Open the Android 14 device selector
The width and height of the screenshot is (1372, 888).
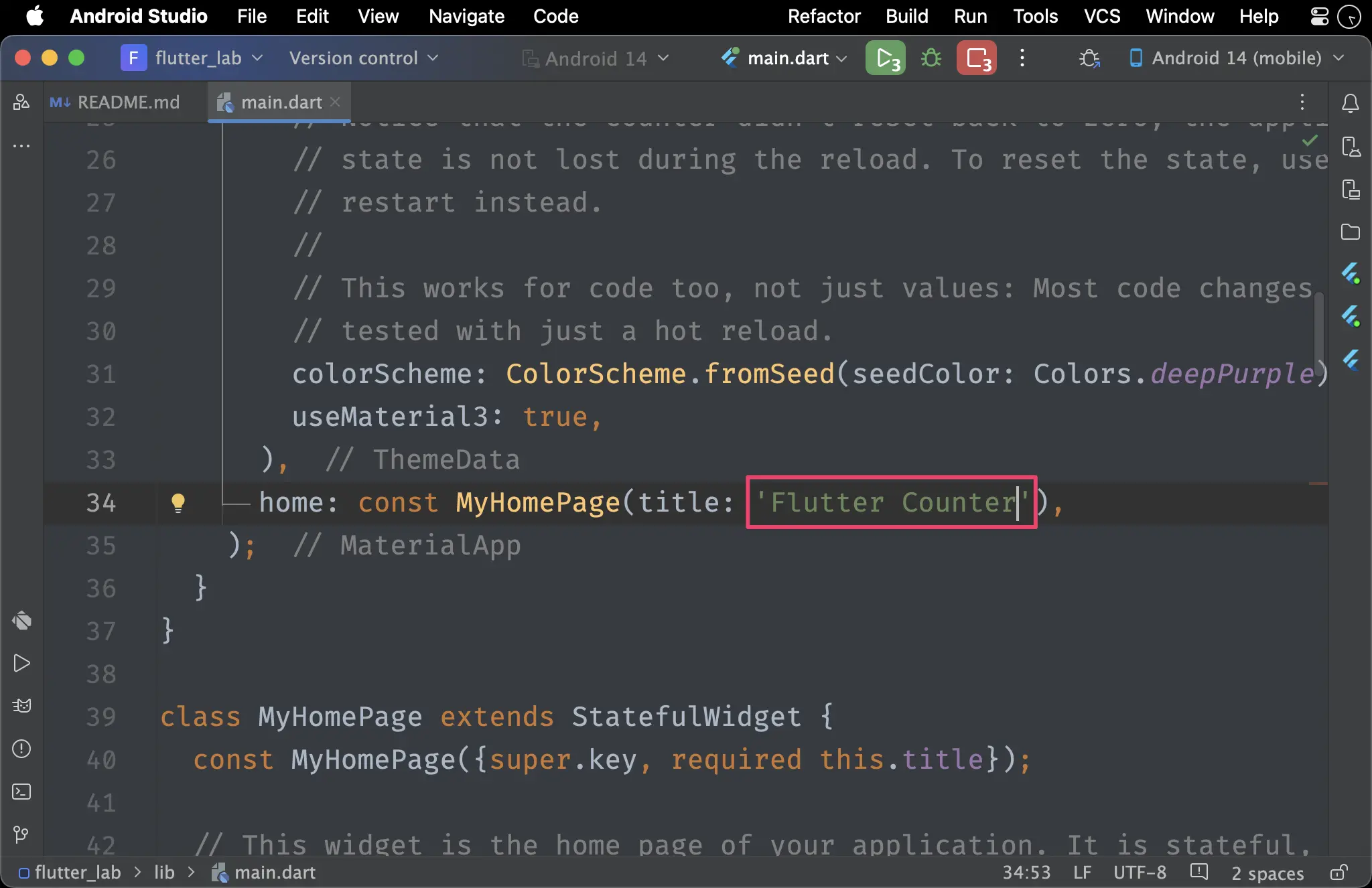coord(596,58)
